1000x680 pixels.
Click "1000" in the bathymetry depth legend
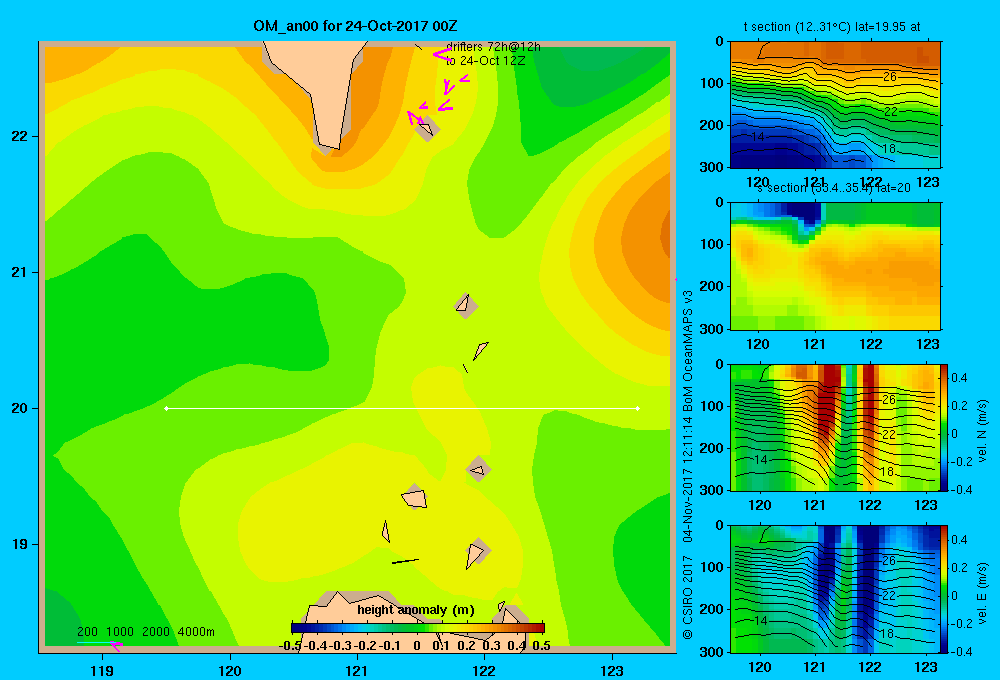tap(119, 632)
